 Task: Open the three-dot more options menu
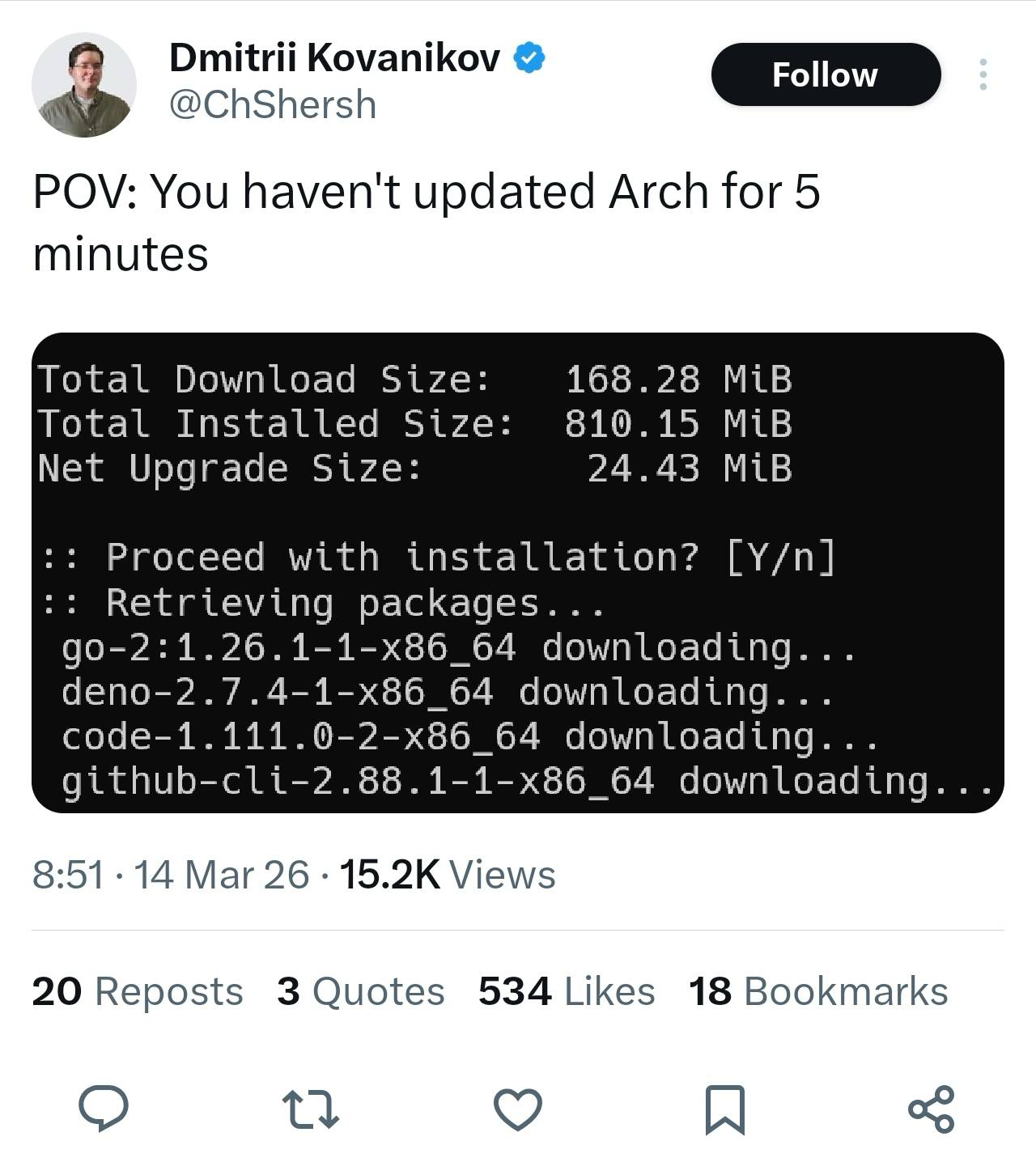coord(983,74)
